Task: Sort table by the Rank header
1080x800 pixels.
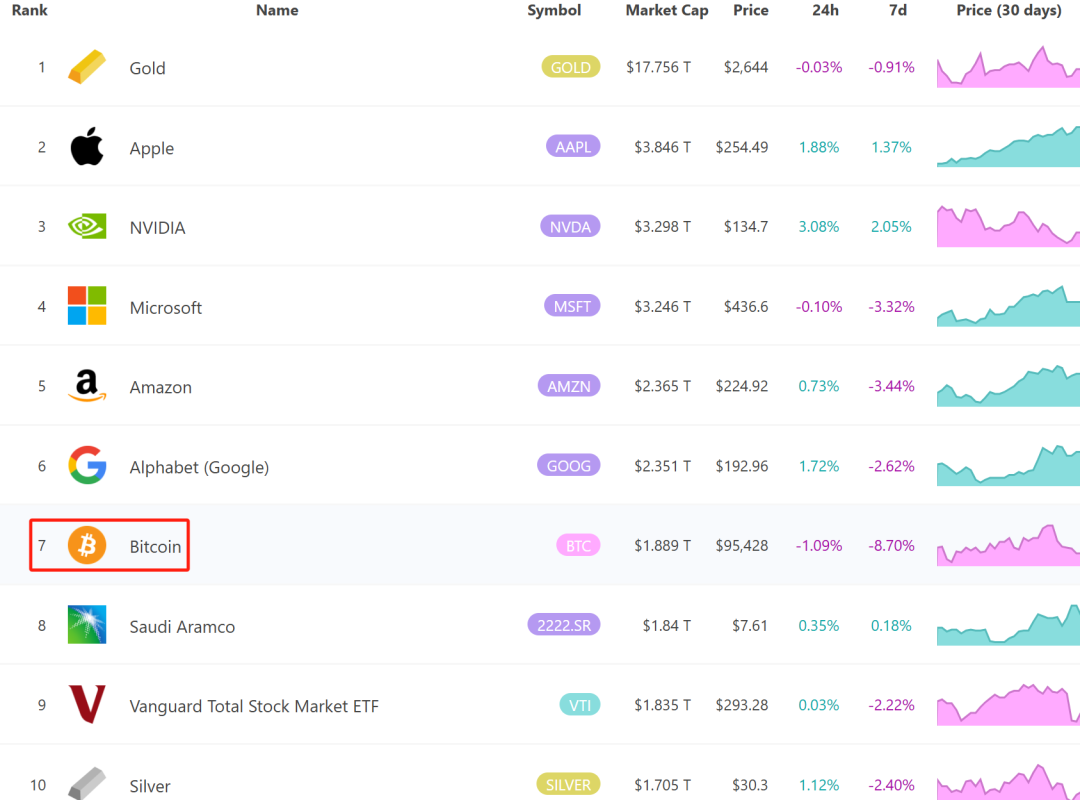Action: 29,10
